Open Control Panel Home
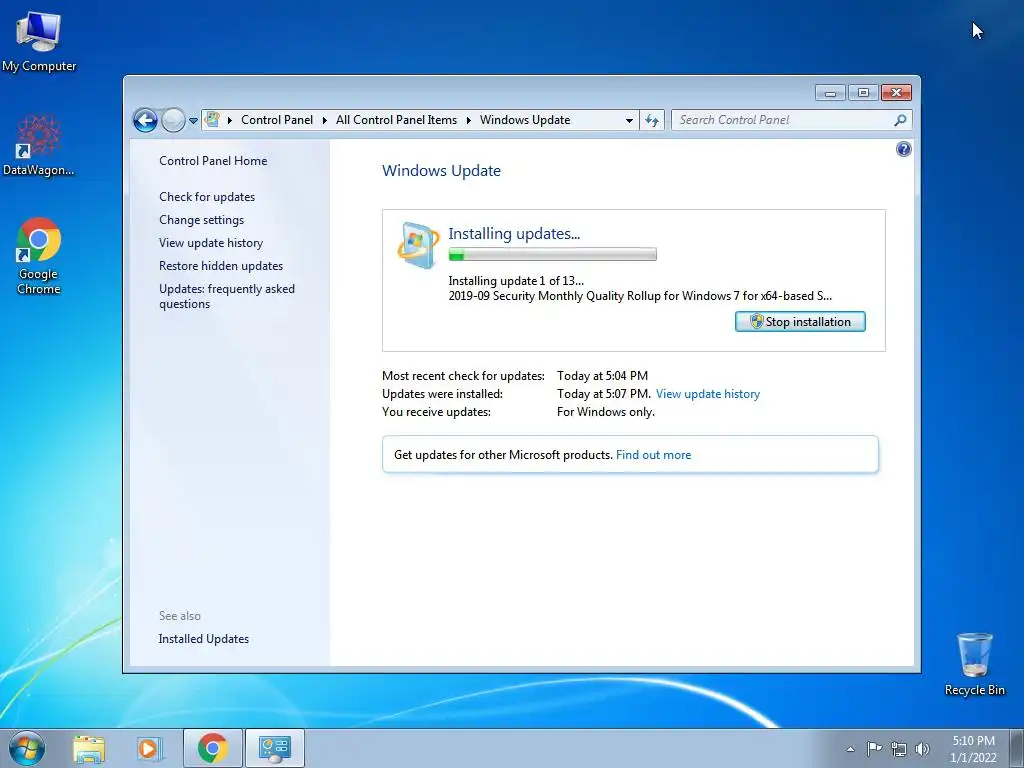Screen dimensions: 1024x768 (213, 161)
